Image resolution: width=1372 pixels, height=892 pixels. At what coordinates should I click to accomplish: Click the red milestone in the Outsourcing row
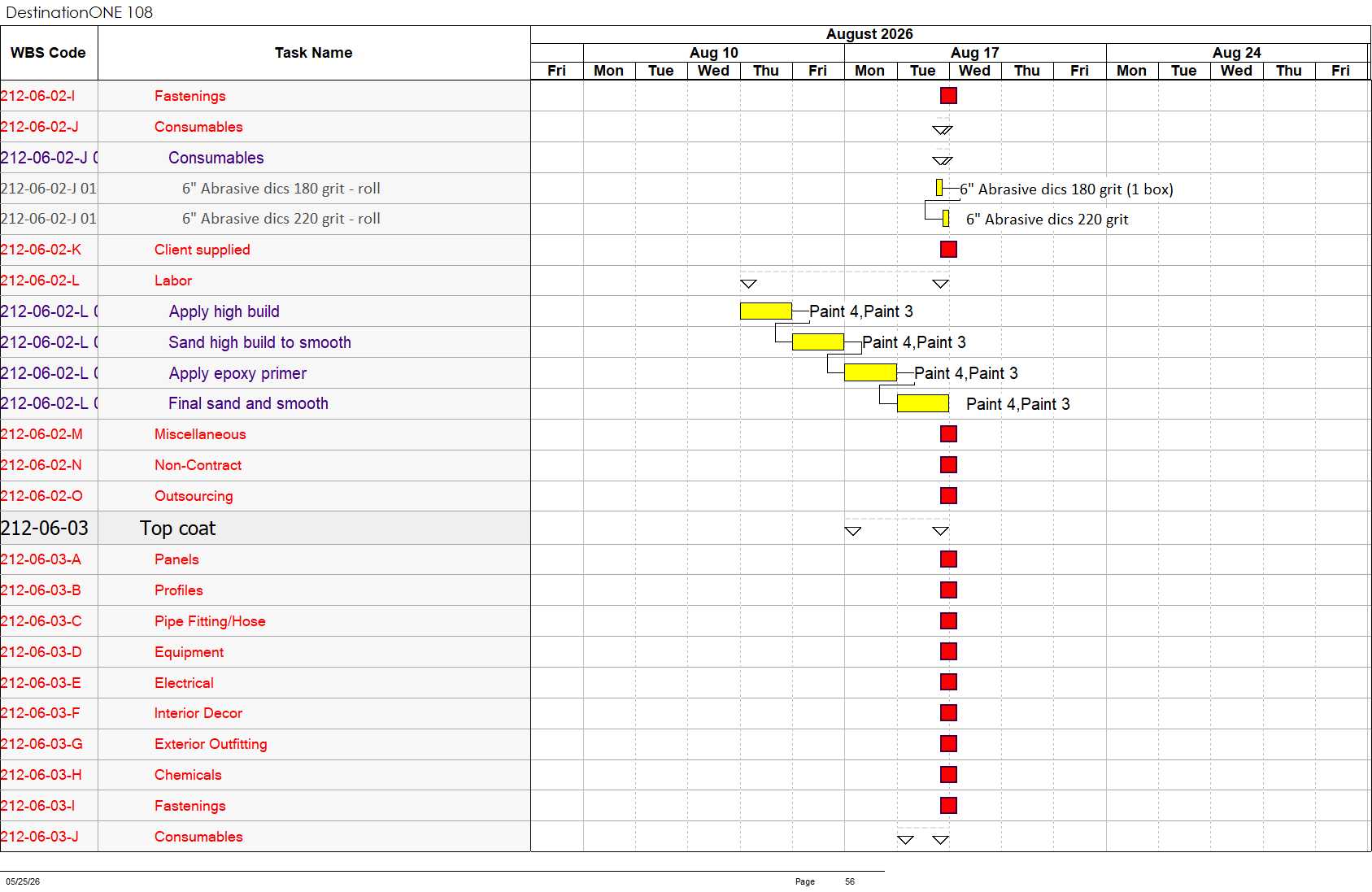948,496
